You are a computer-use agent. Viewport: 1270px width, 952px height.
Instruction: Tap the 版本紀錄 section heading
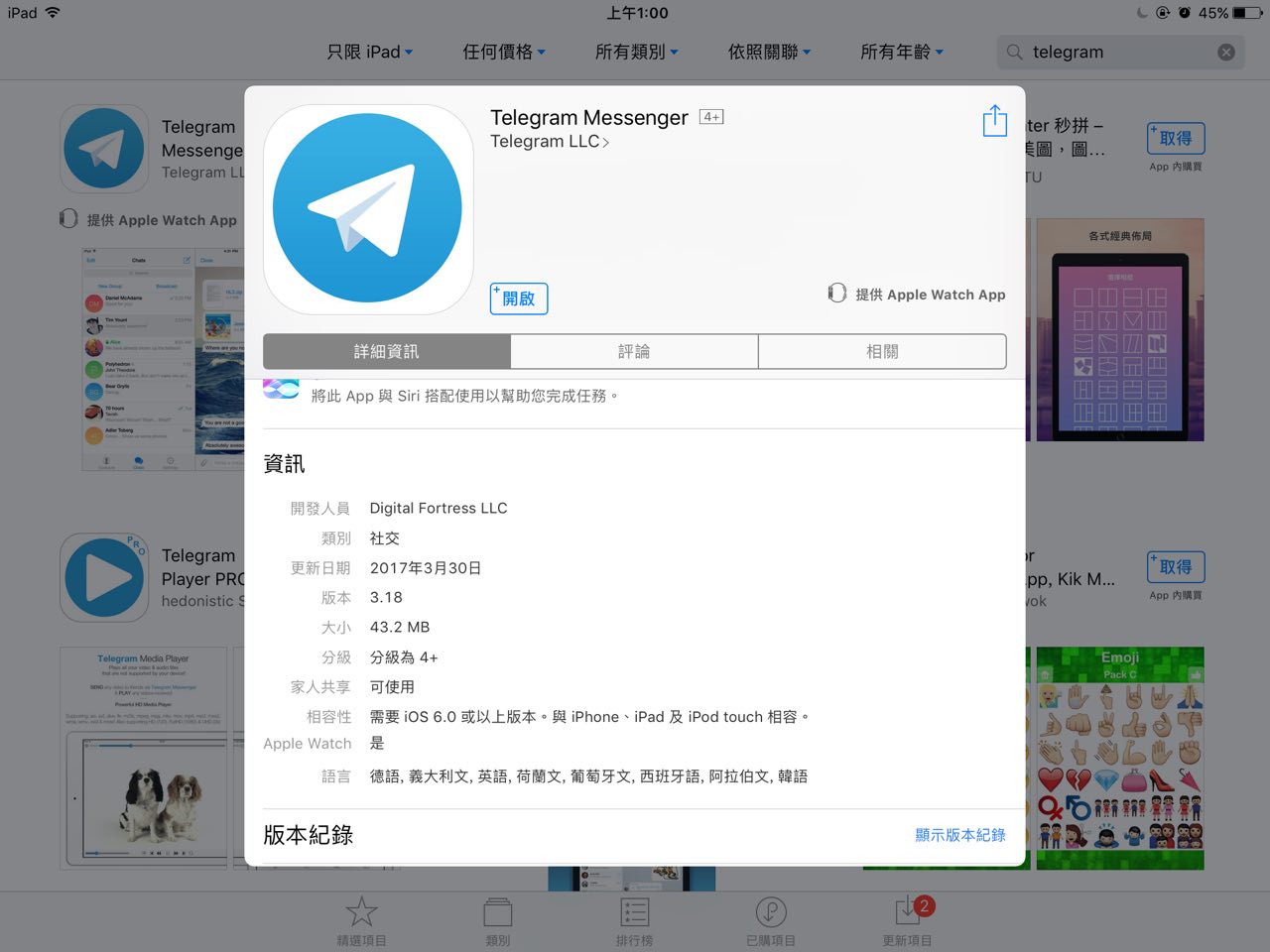coord(309,835)
